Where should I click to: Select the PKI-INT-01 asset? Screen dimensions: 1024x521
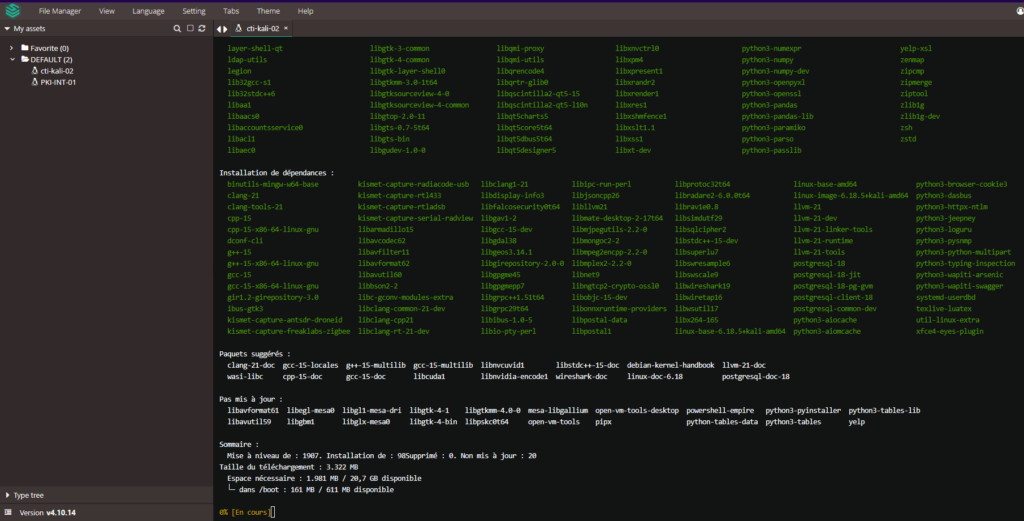point(56,82)
